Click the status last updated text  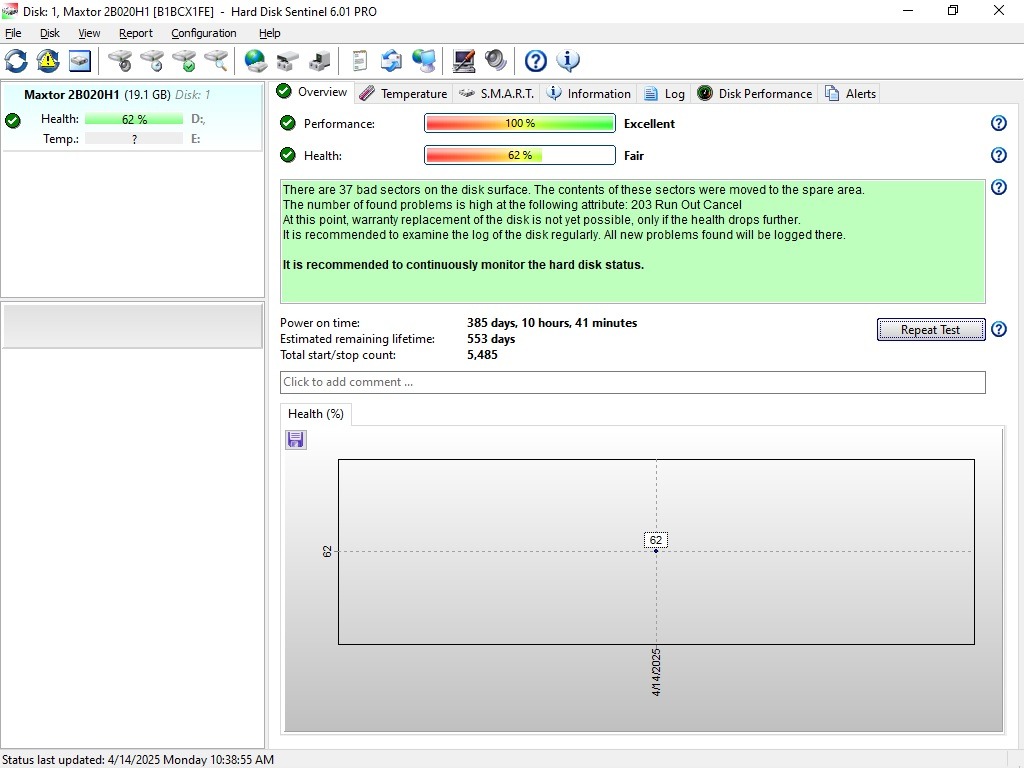(x=138, y=760)
